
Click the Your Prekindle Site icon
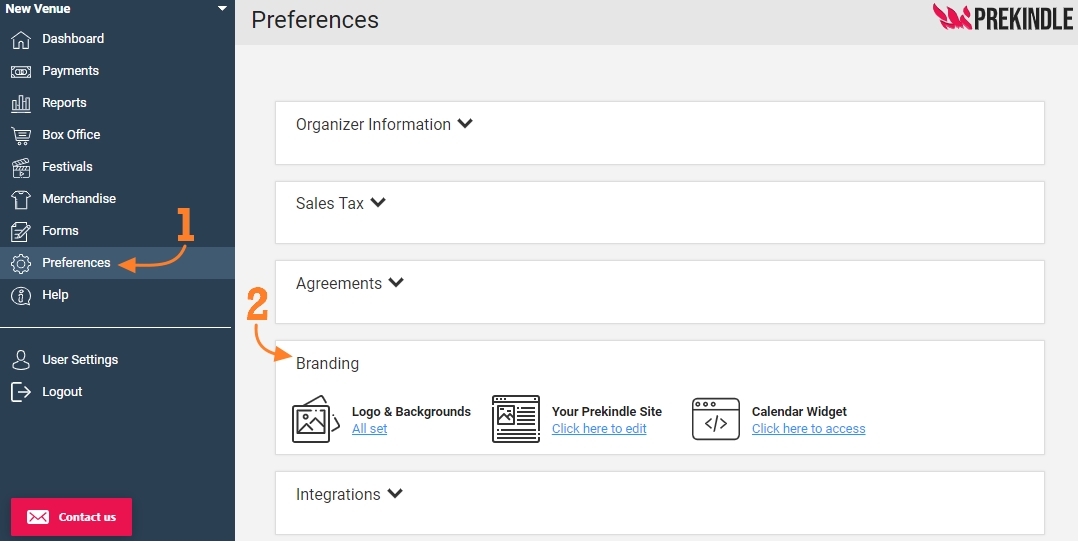pyautogui.click(x=516, y=419)
